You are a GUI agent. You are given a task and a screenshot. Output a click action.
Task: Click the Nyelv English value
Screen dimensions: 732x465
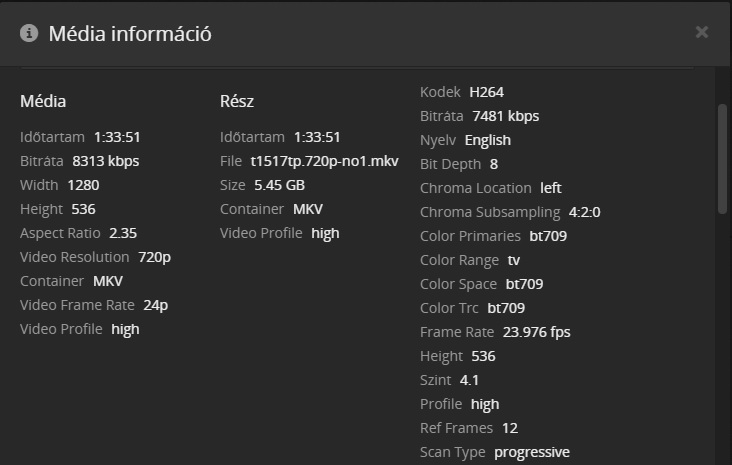487,140
